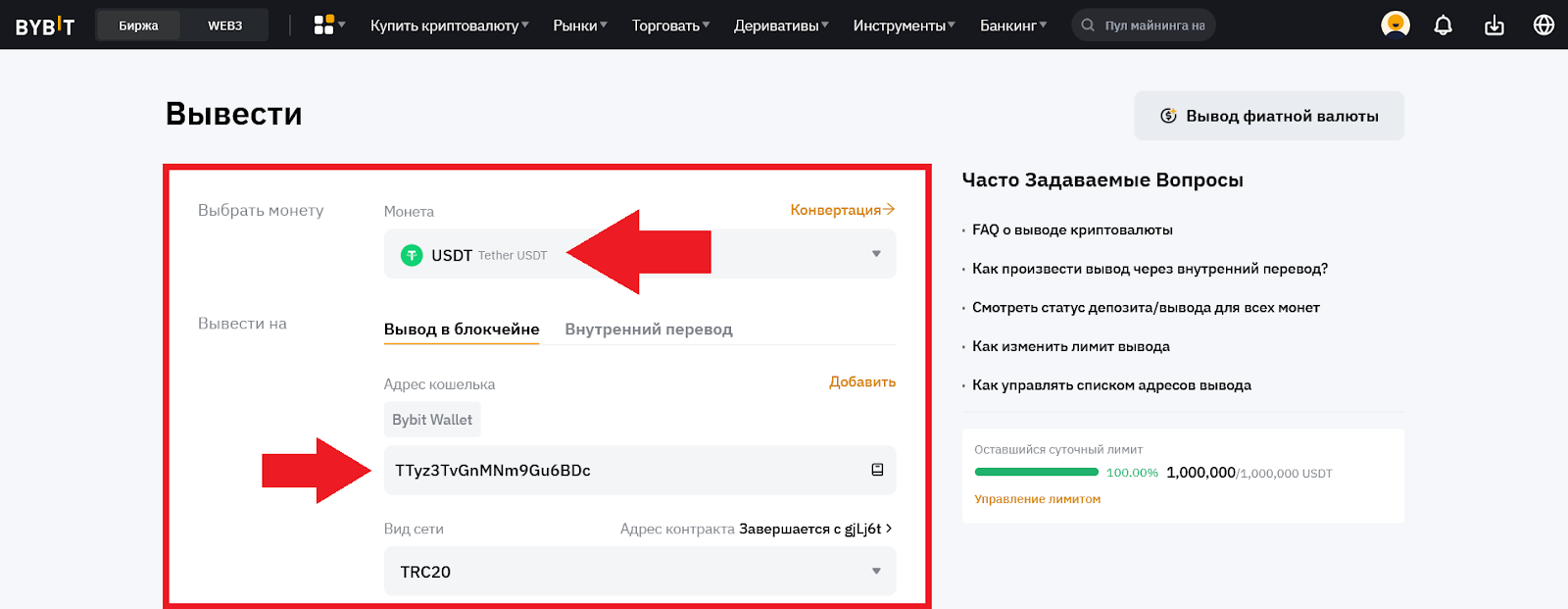This screenshot has width=1568, height=609.
Task: Click the search magnifier icon
Action: (x=1088, y=25)
